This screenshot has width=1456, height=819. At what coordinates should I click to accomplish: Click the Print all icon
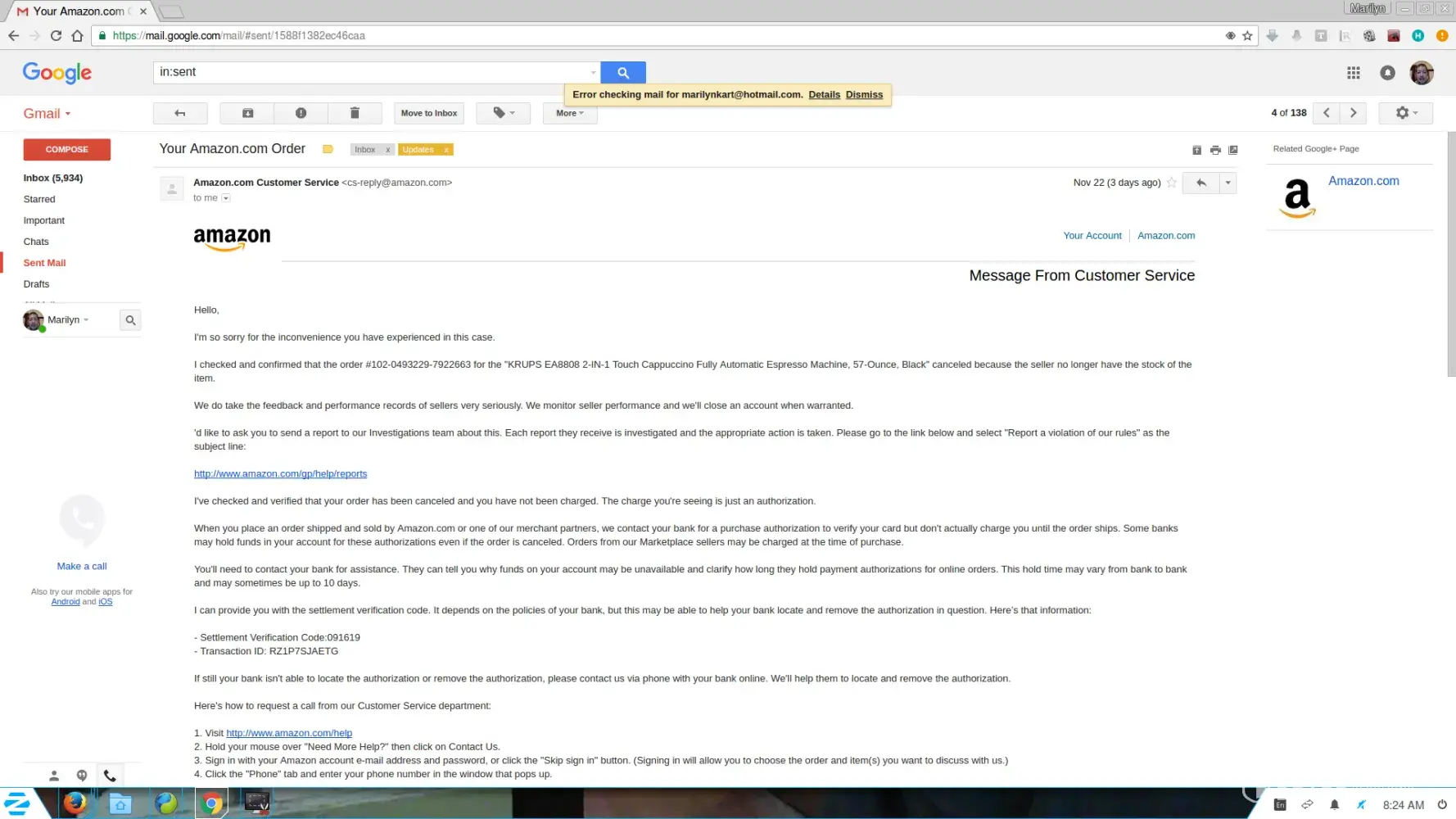pos(1215,150)
